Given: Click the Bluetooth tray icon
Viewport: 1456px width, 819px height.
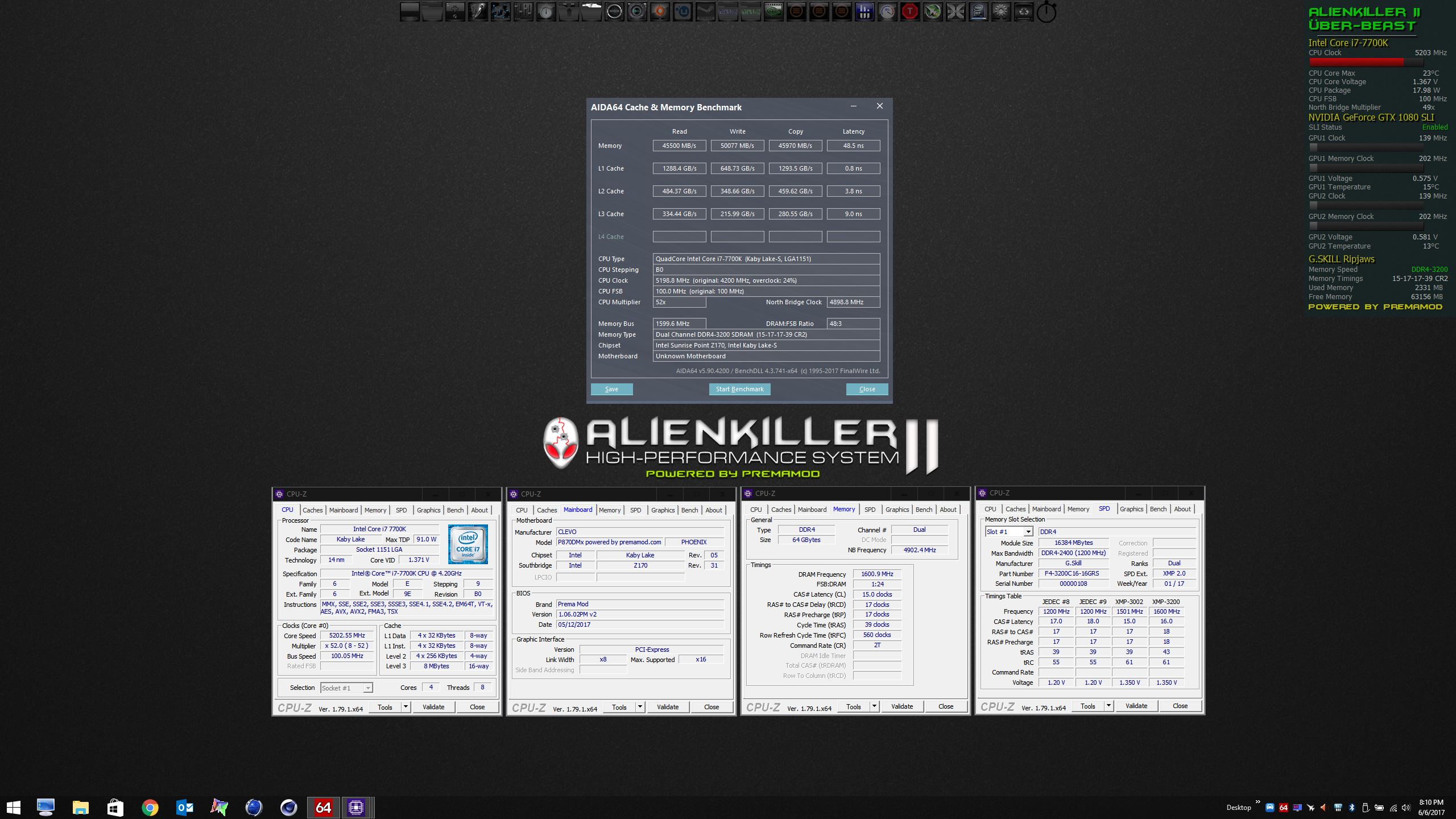Looking at the screenshot, I should pos(1351,808).
